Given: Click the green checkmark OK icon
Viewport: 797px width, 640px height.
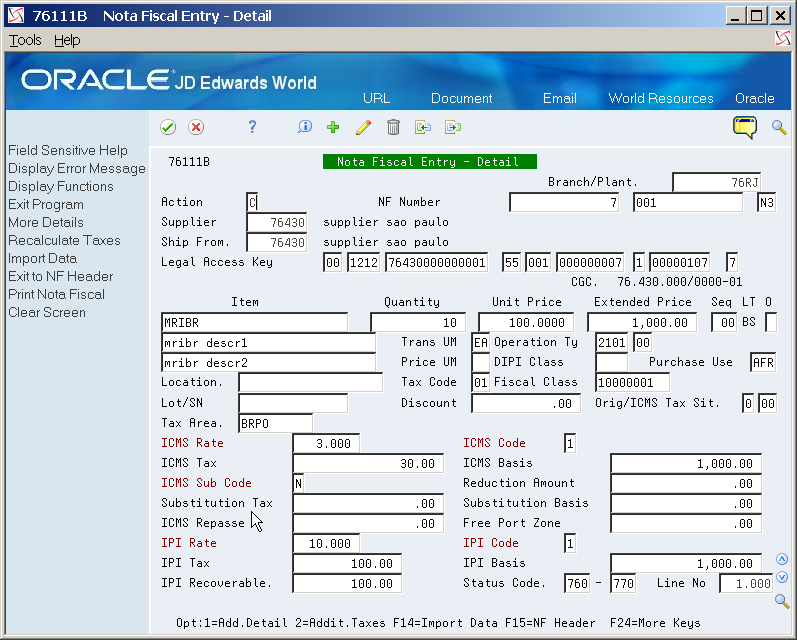Looking at the screenshot, I should point(168,127).
